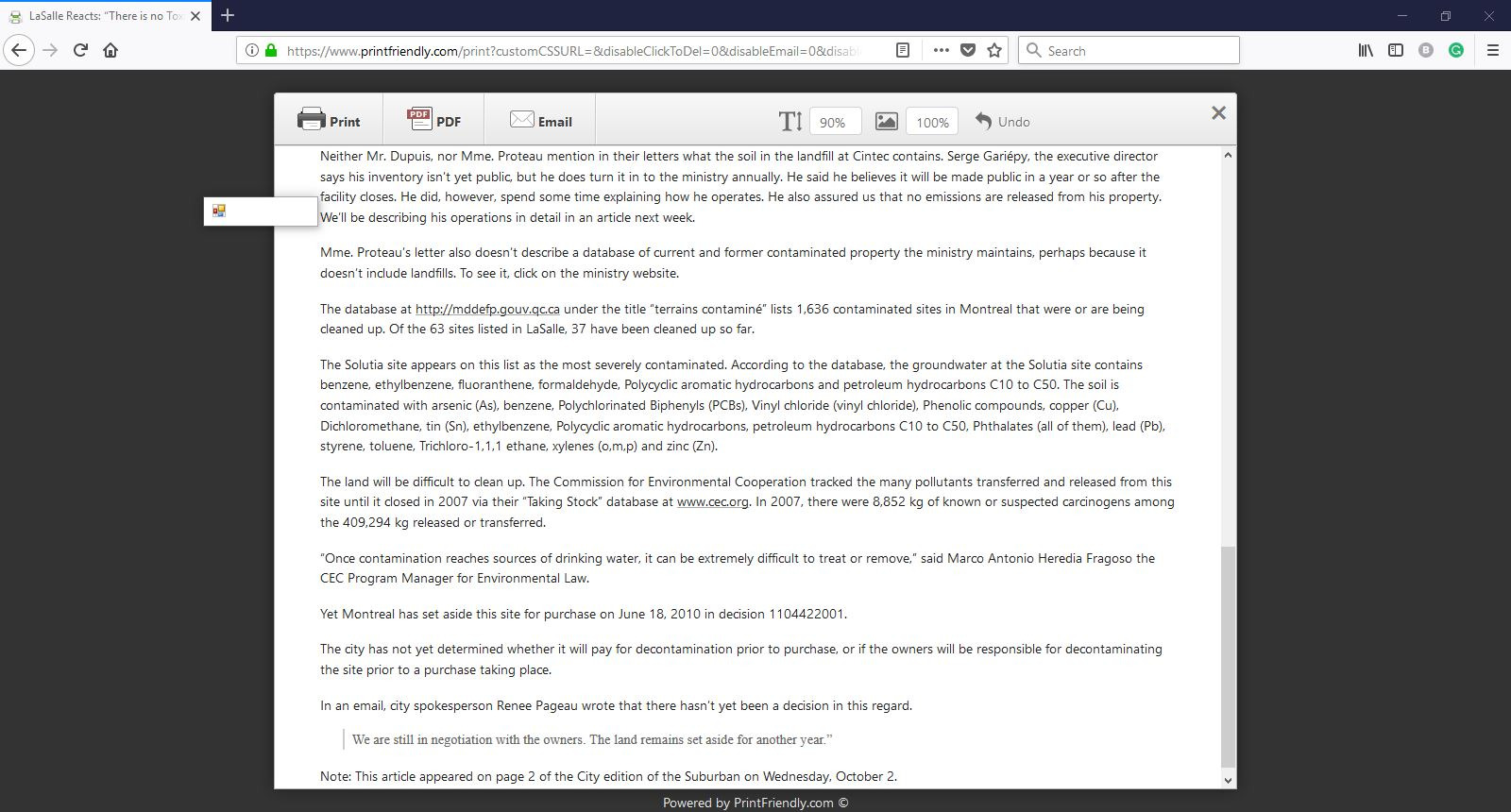Reload the current page
The image size is (1511, 812).
[80, 50]
